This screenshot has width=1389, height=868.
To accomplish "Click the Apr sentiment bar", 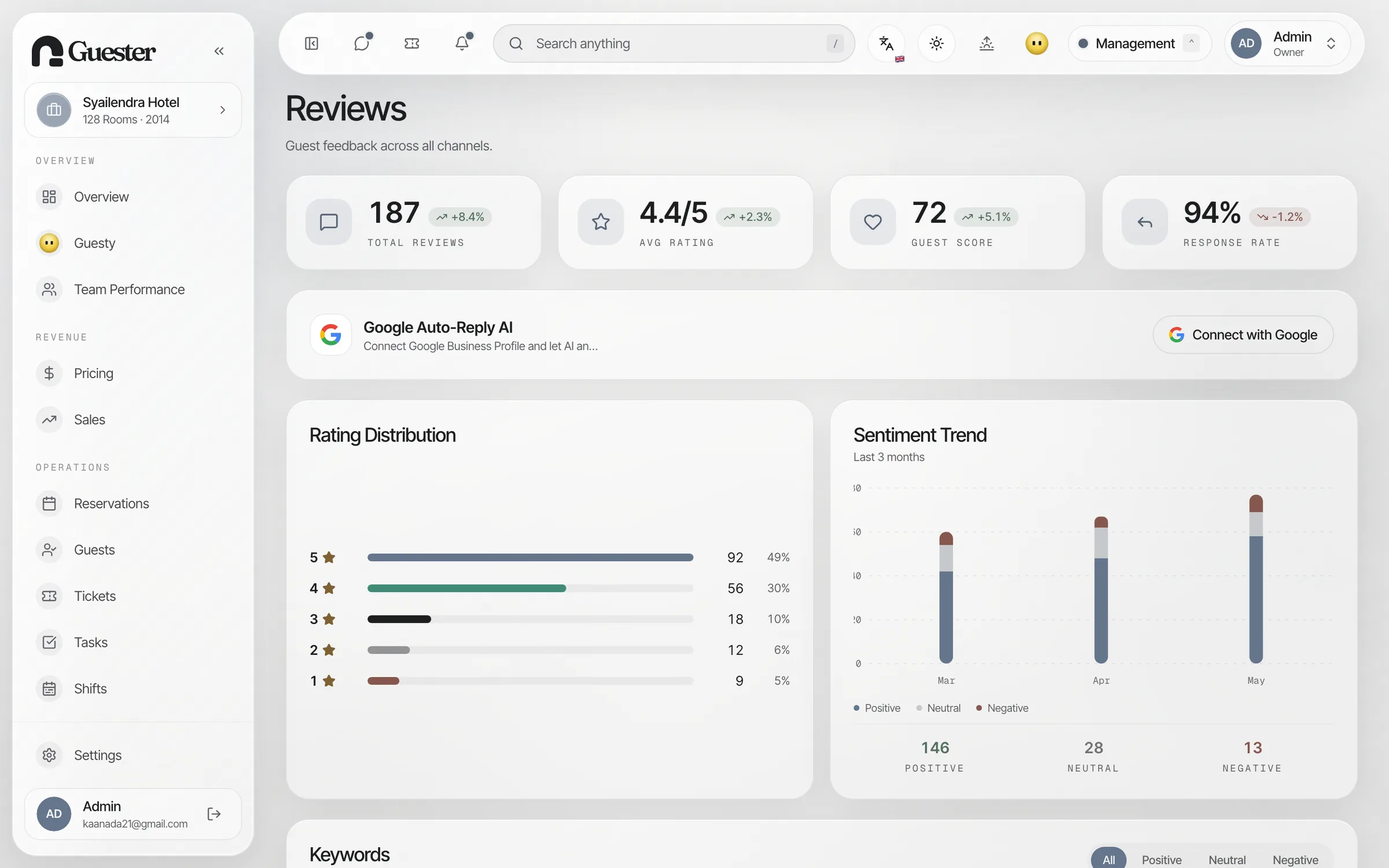I will click(1101, 590).
